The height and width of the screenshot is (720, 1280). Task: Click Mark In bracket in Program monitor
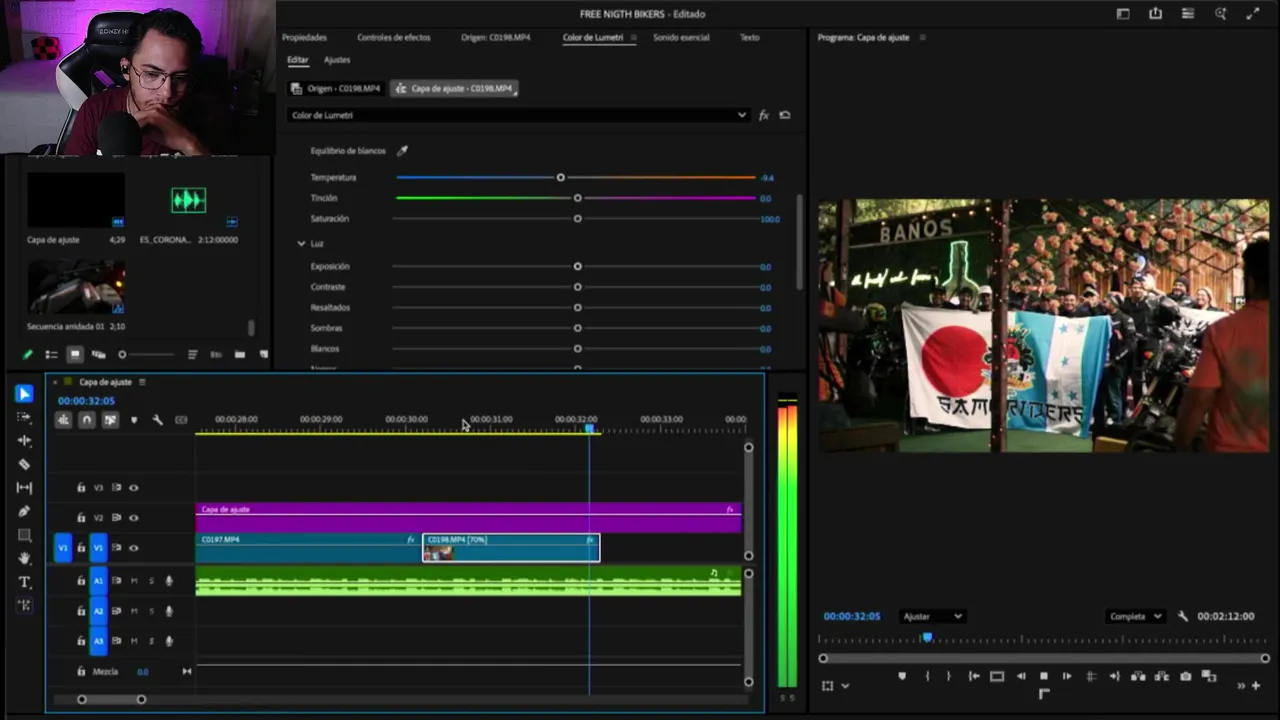927,676
